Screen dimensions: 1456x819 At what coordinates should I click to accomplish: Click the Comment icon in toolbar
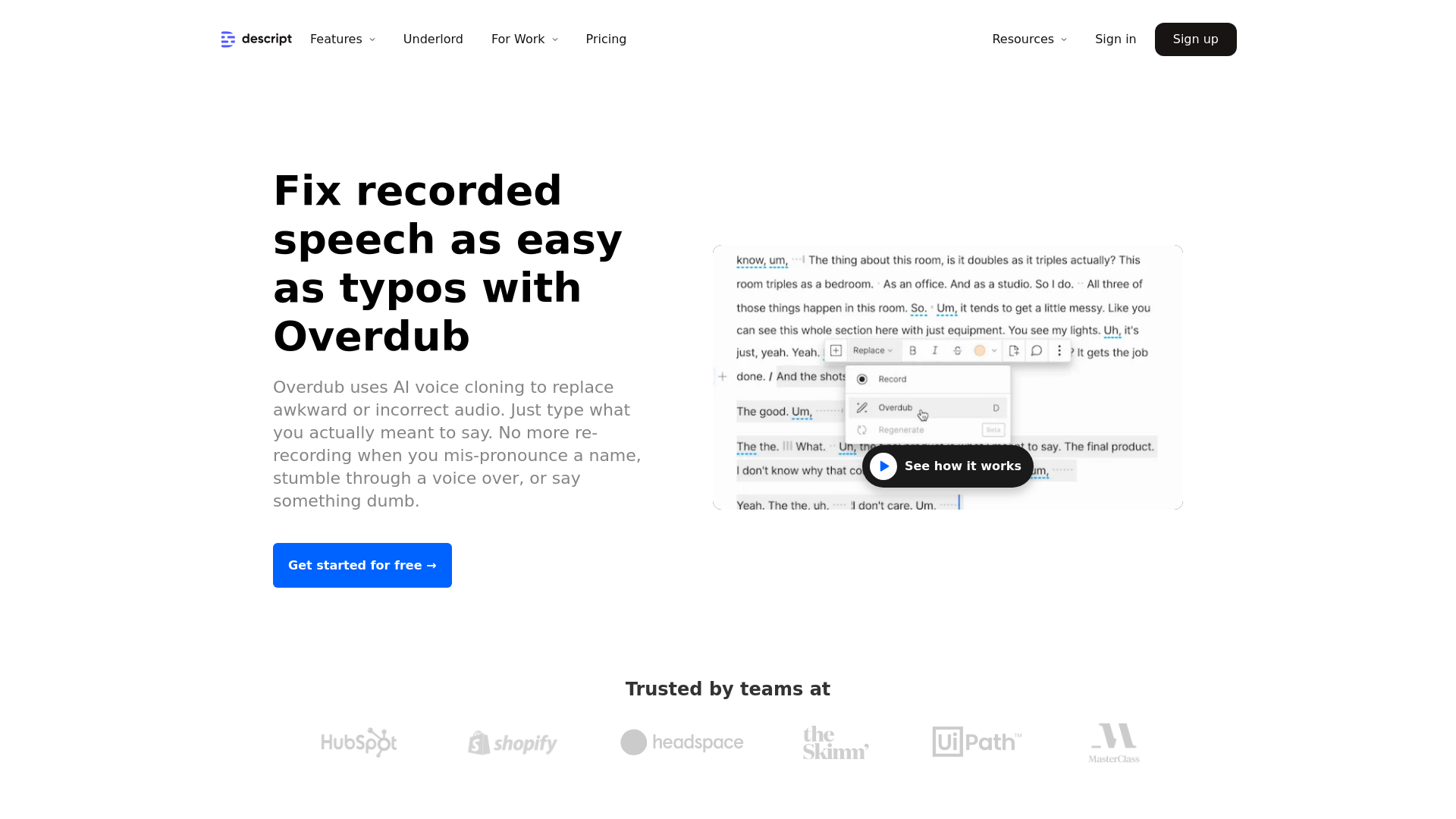click(1037, 350)
